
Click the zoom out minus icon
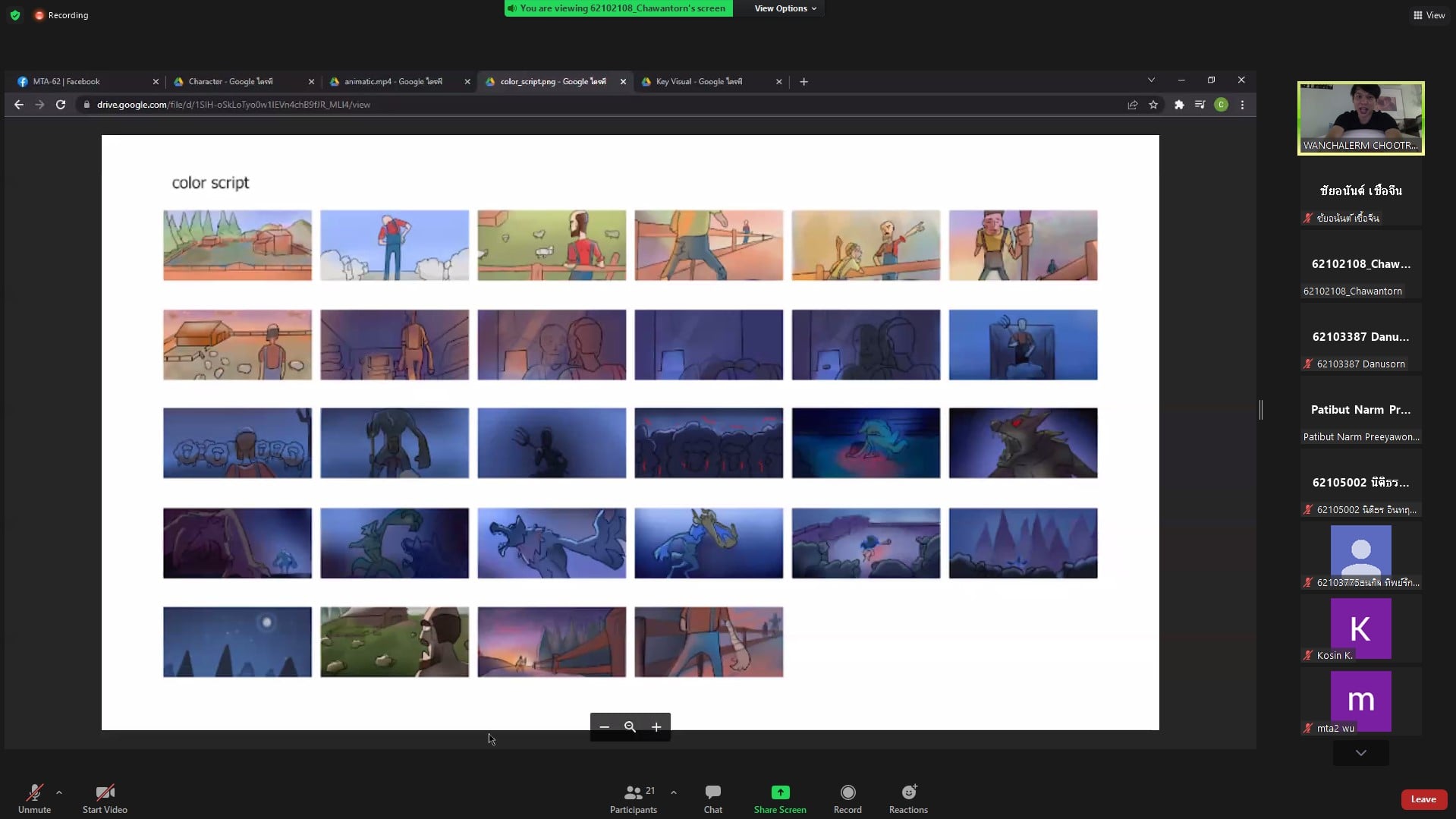tap(604, 727)
